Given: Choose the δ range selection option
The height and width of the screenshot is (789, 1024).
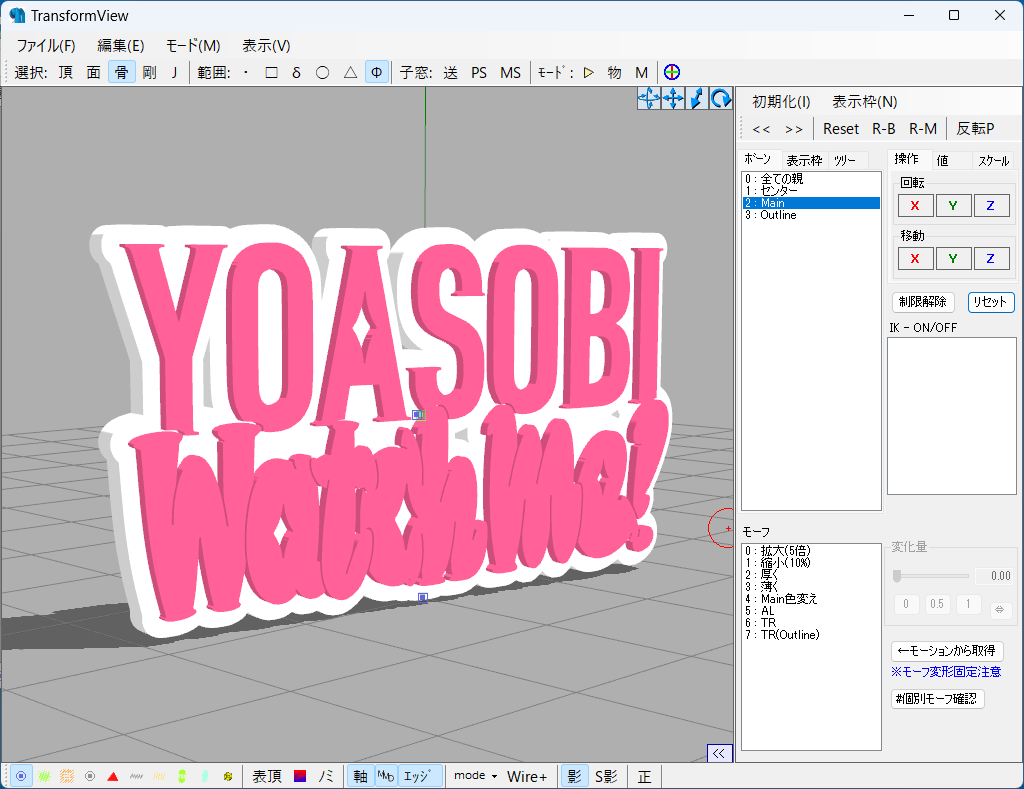Looking at the screenshot, I should pos(296,72).
